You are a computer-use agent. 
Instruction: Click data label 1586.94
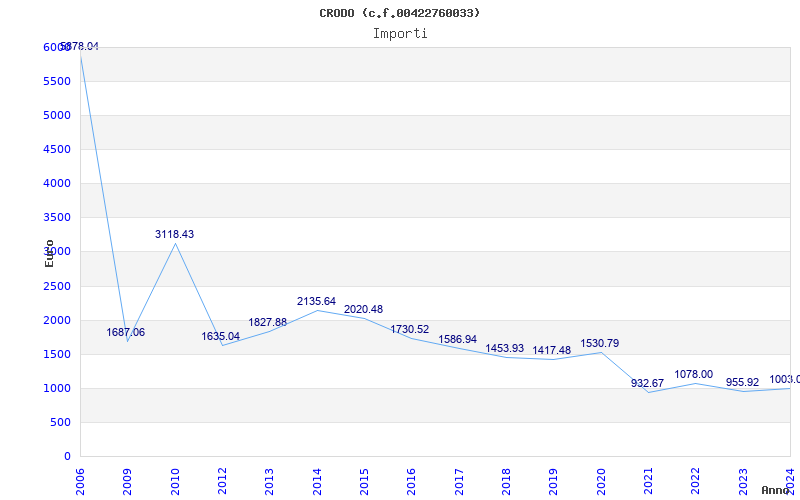pyautogui.click(x=458, y=339)
